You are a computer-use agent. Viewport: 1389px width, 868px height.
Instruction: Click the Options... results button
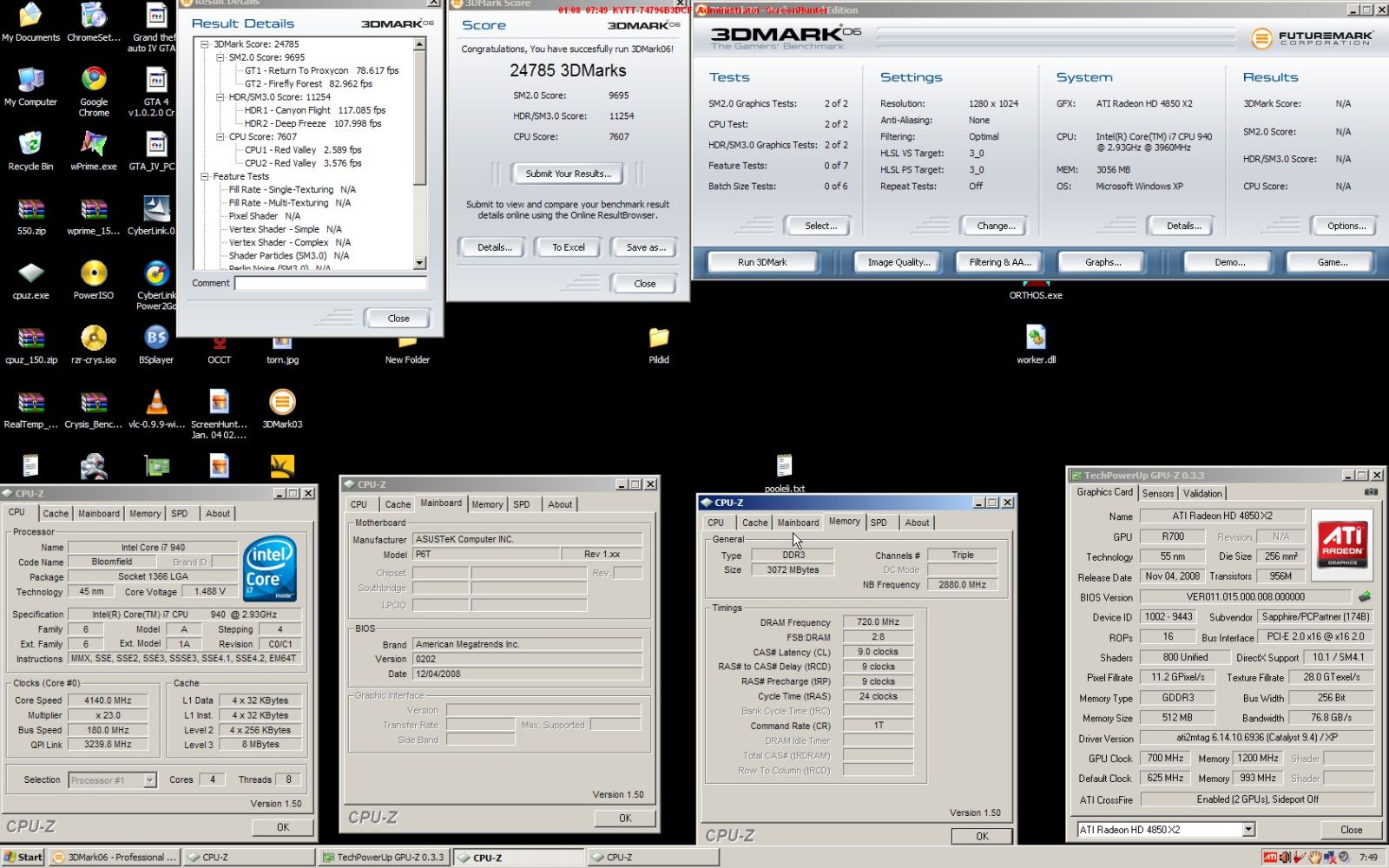(x=1346, y=226)
